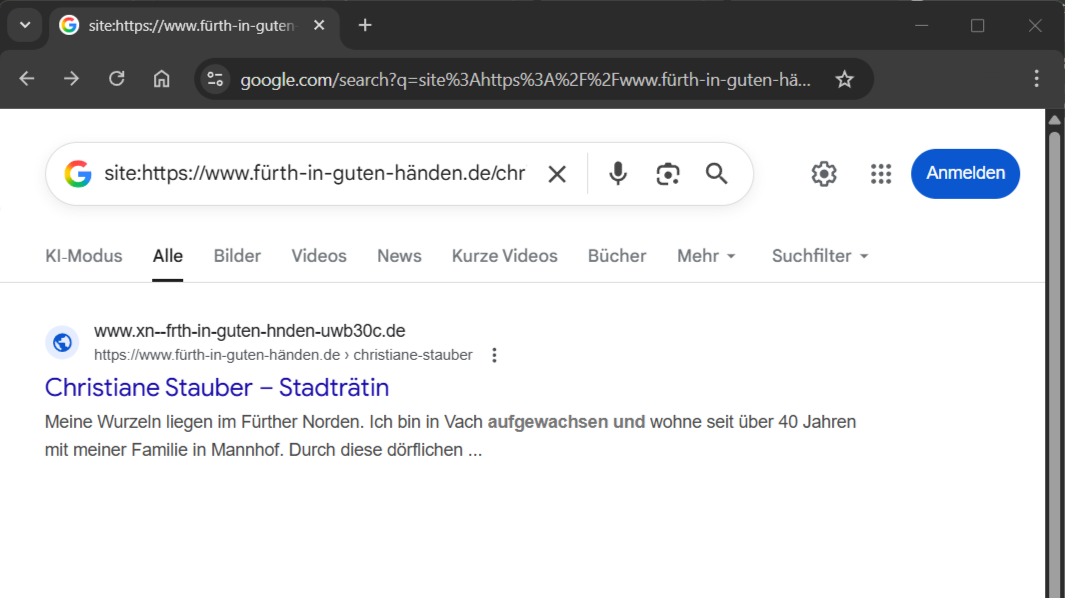
Task: Click the christiane-stauber breadcrumb URL
Action: [x=413, y=355]
